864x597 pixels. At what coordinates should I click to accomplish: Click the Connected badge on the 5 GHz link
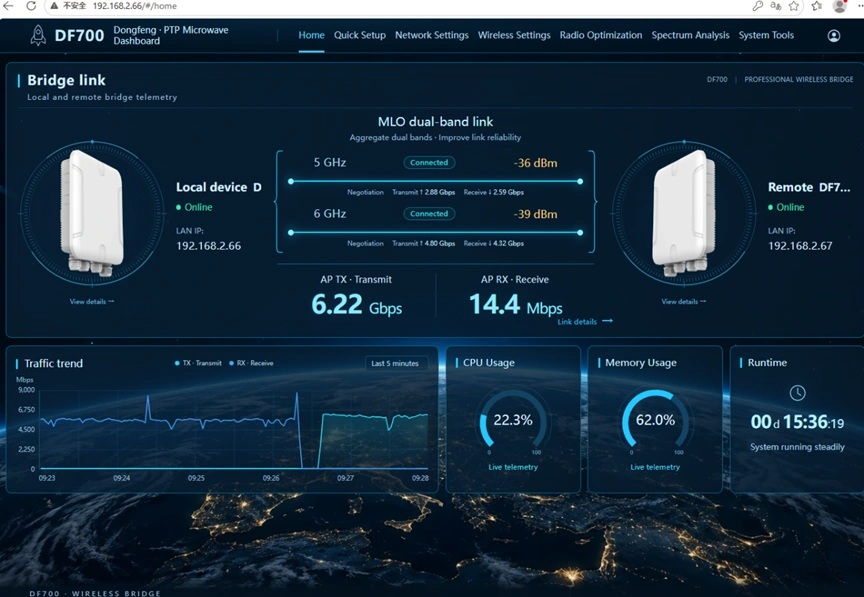[429, 163]
